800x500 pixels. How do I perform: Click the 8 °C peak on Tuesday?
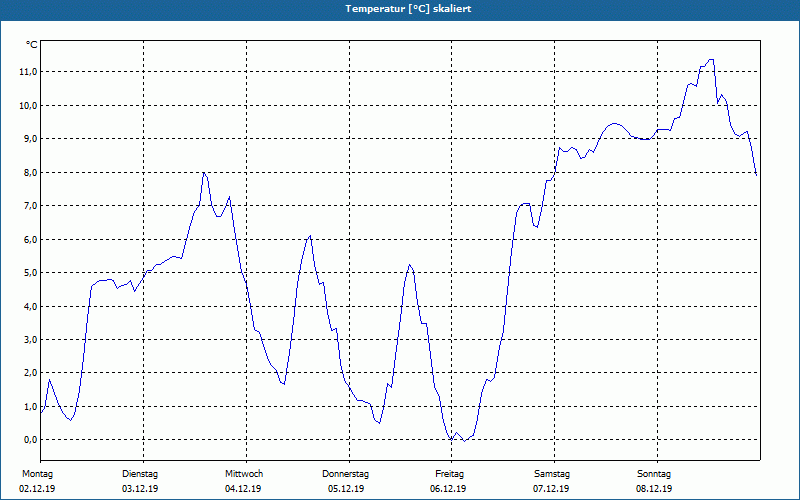click(x=204, y=172)
